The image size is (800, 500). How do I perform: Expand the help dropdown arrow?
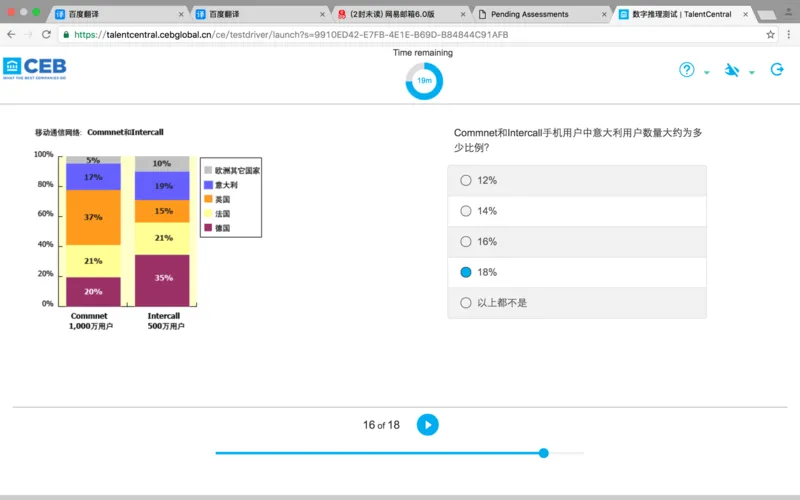707,73
